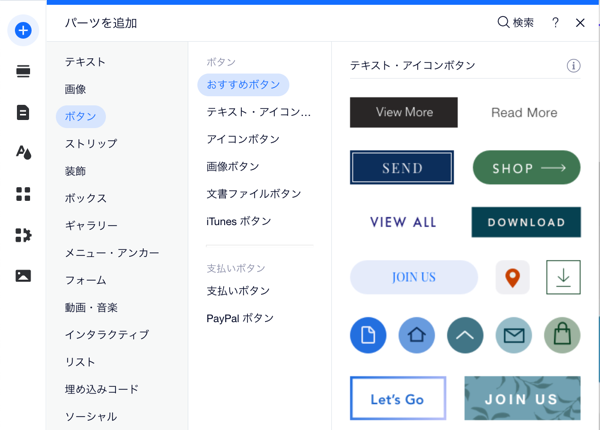Open the Pages document icon in the sidebar

pos(23,112)
